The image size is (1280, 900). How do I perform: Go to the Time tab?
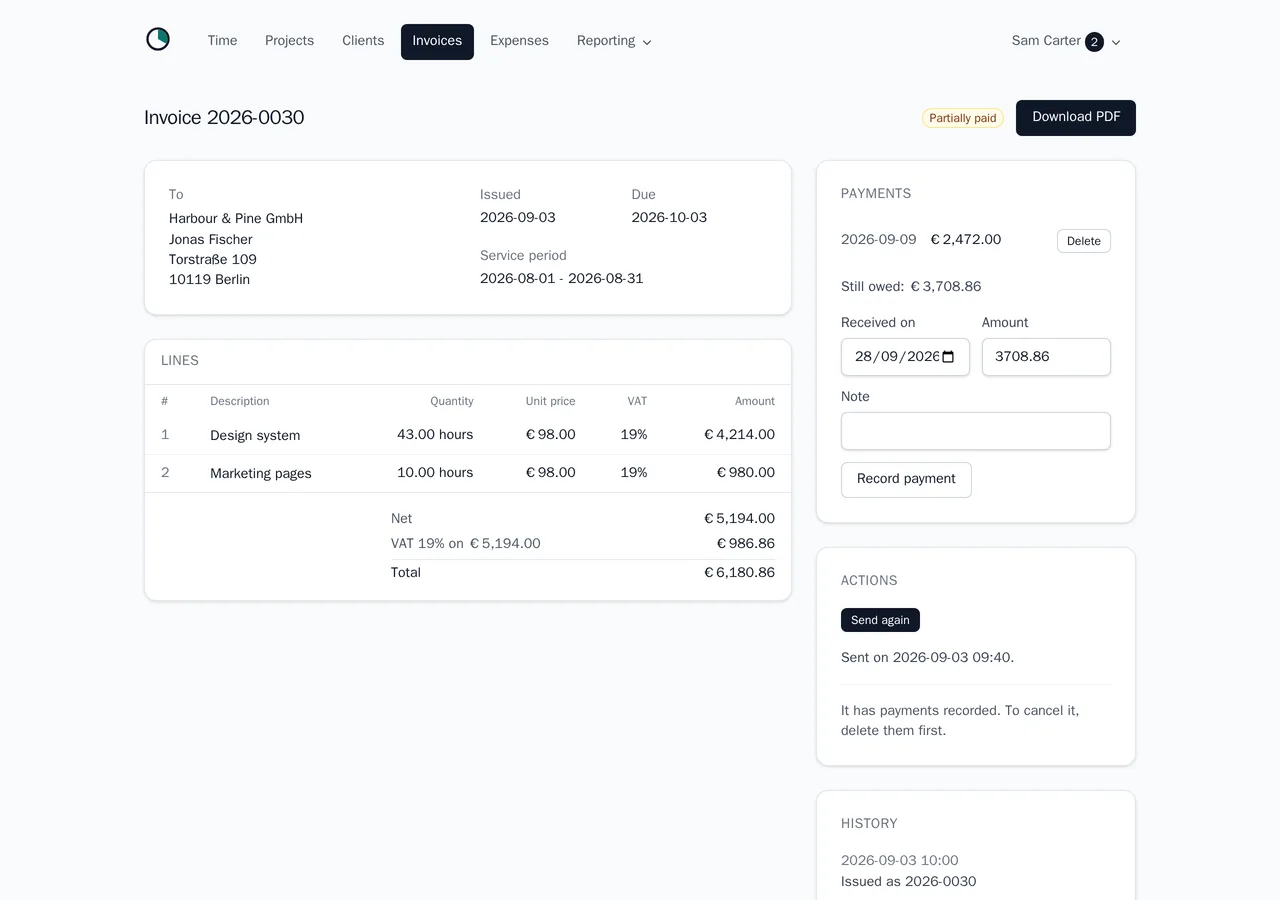222,41
